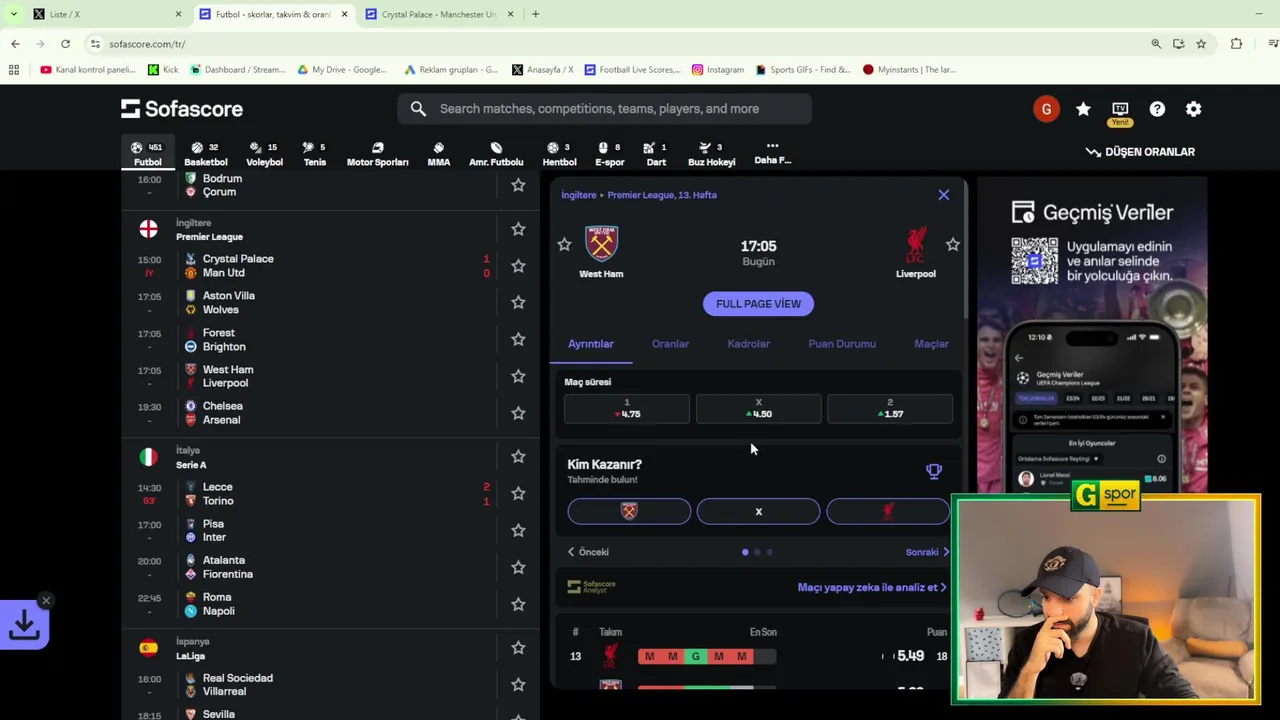This screenshot has height=720, width=1280.
Task: Favorite the Chelsea vs Arsenal match
Action: tap(518, 413)
